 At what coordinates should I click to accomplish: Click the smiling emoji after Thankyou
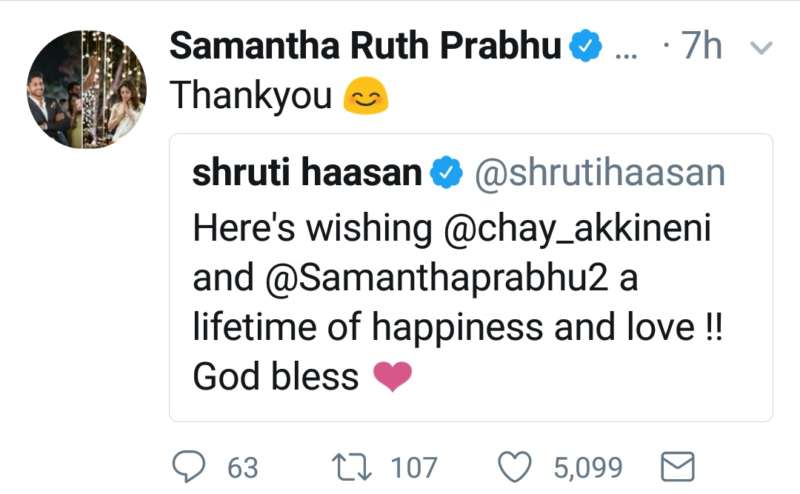[x=365, y=96]
